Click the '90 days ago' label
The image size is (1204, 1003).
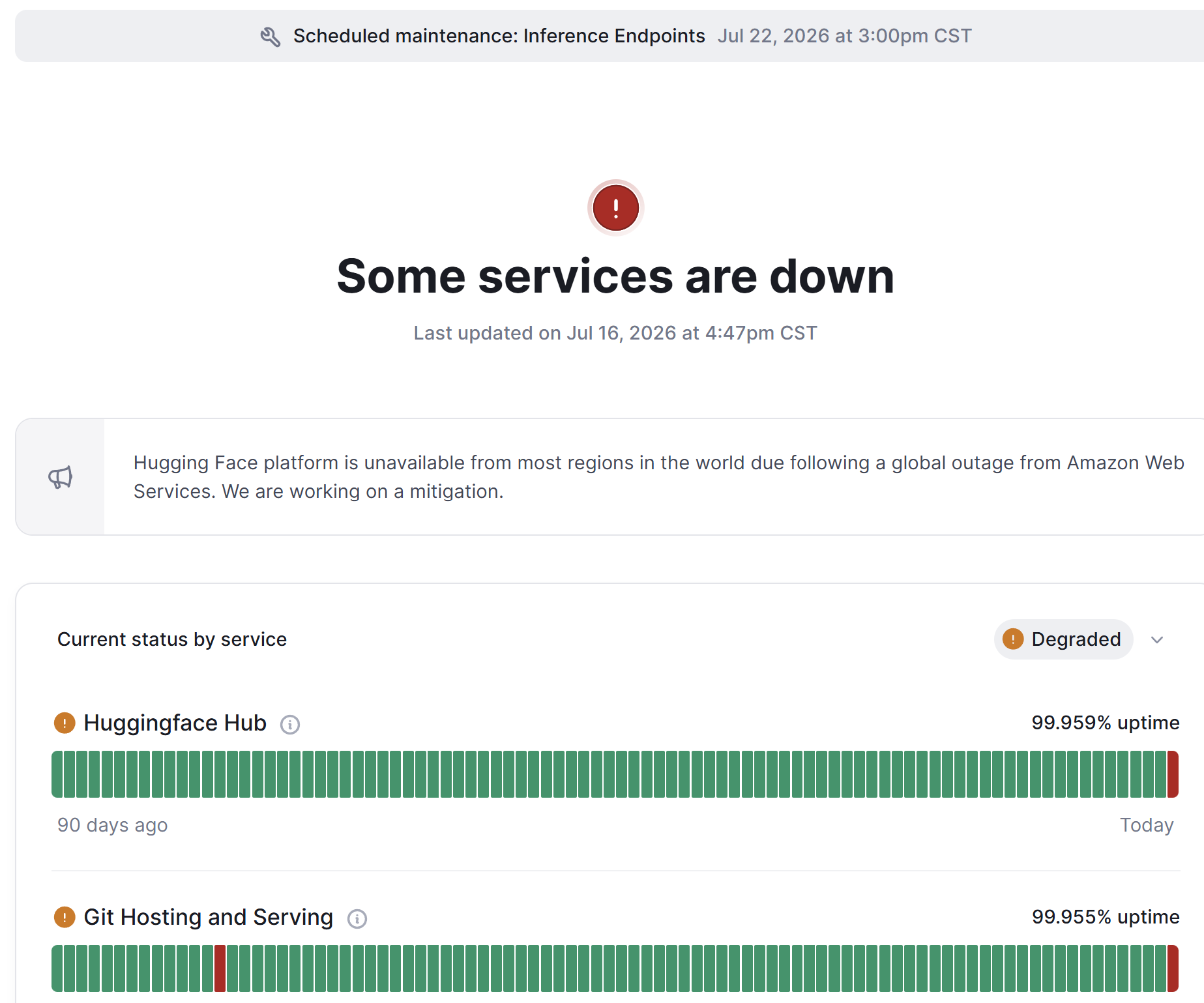112,825
